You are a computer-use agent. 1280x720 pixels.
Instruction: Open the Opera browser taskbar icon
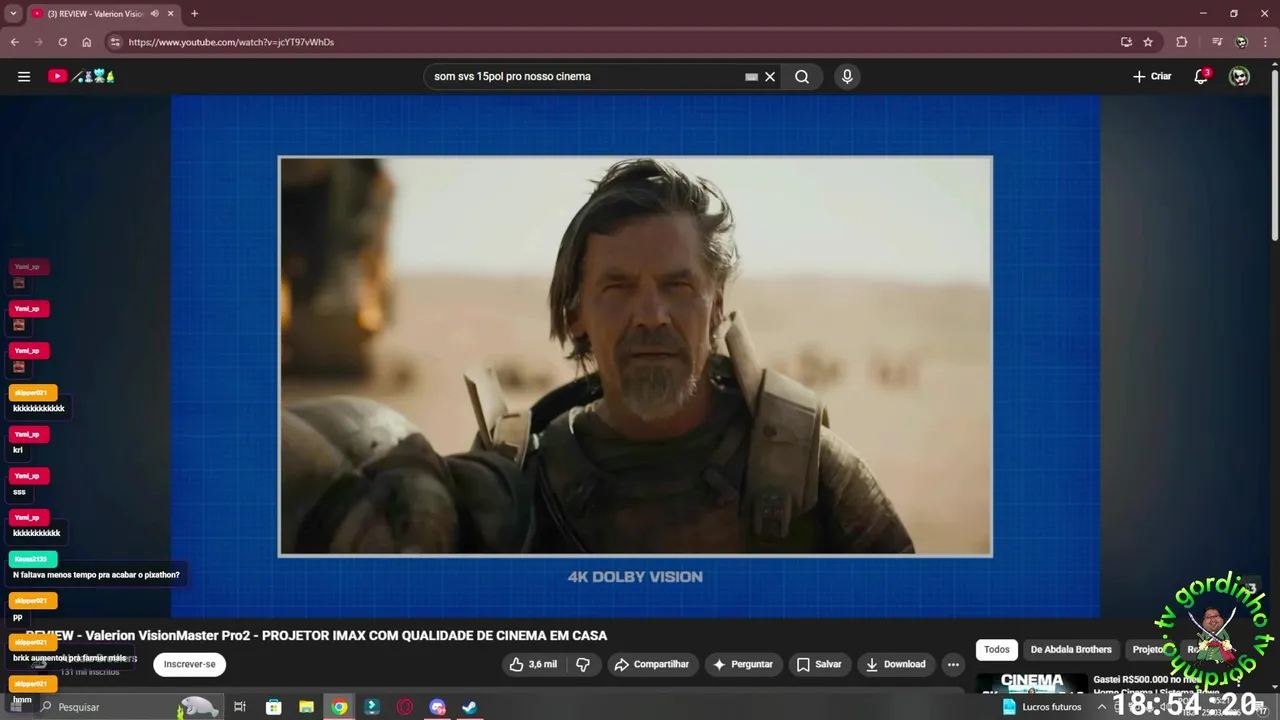[405, 707]
